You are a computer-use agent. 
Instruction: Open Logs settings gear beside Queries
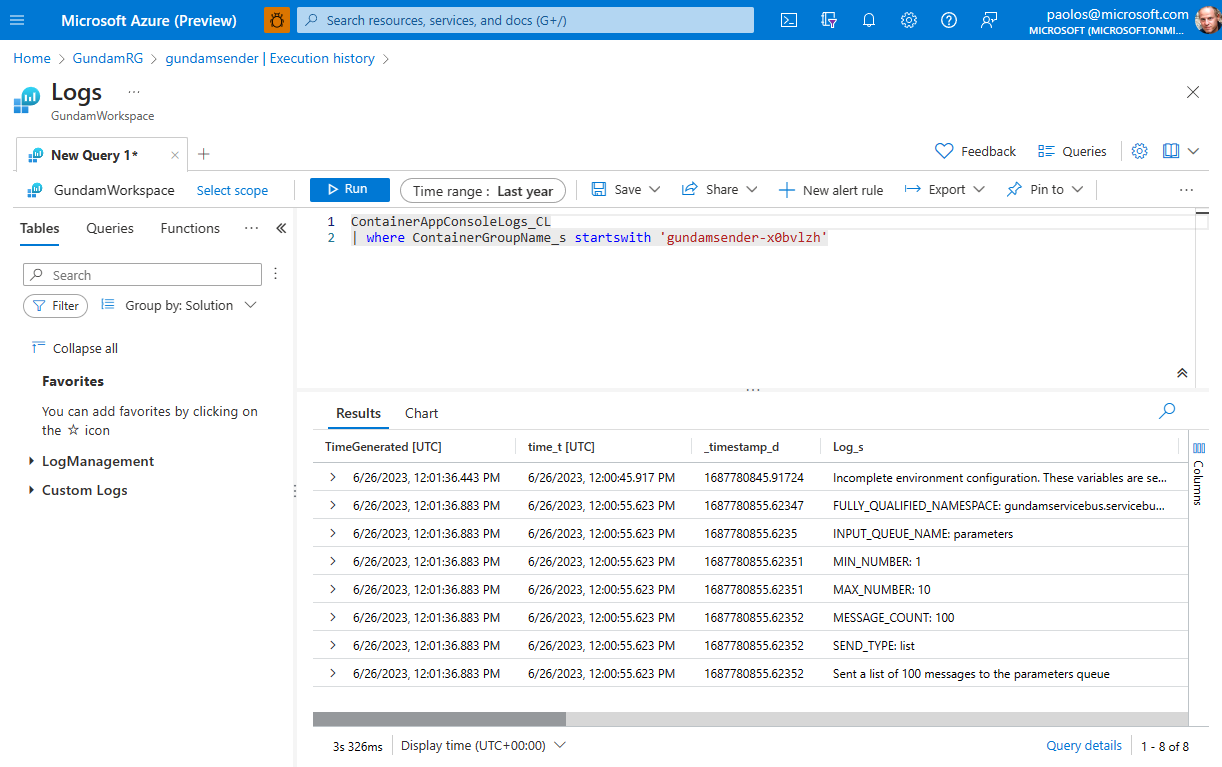(1140, 151)
